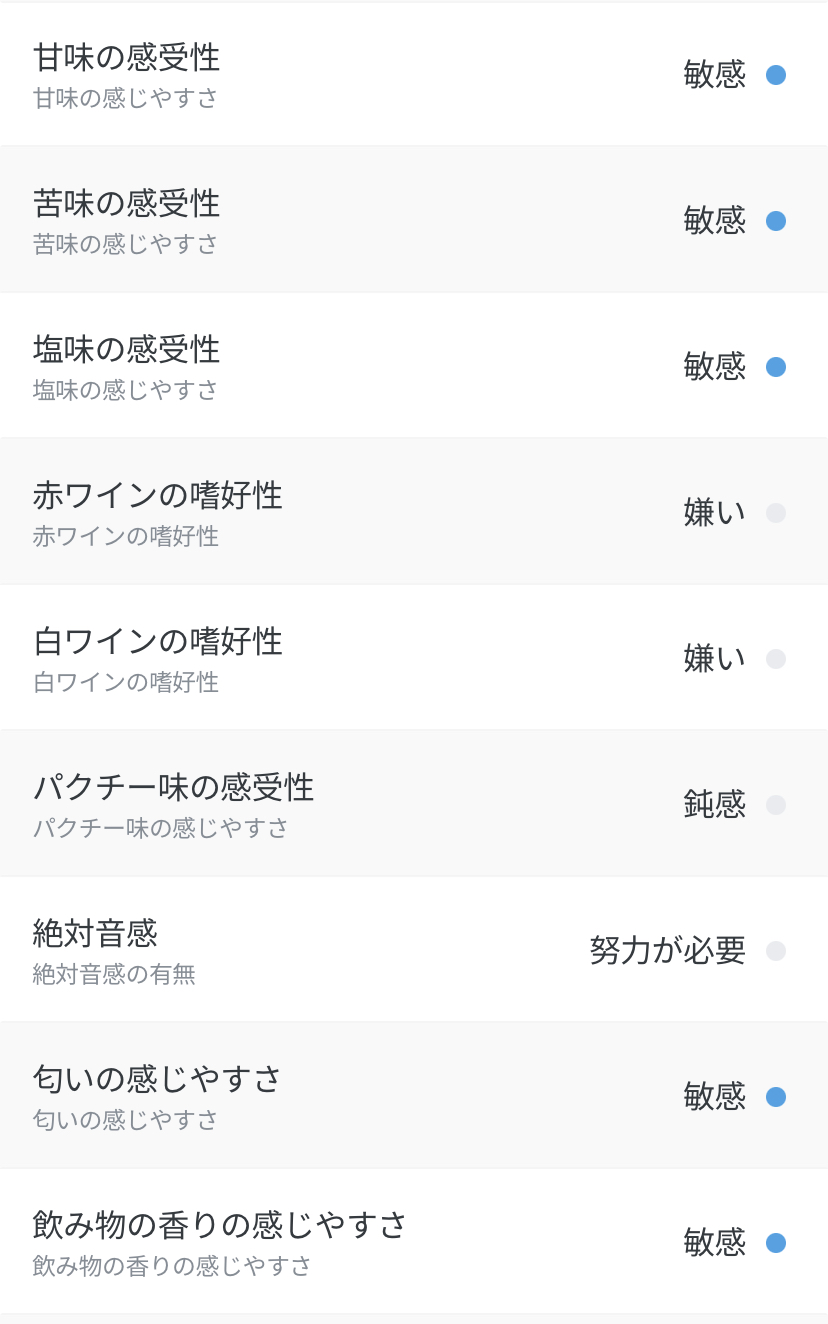This screenshot has height=1324, width=828.
Task: Click the 絶対音感の有無 description text
Action: point(114,974)
